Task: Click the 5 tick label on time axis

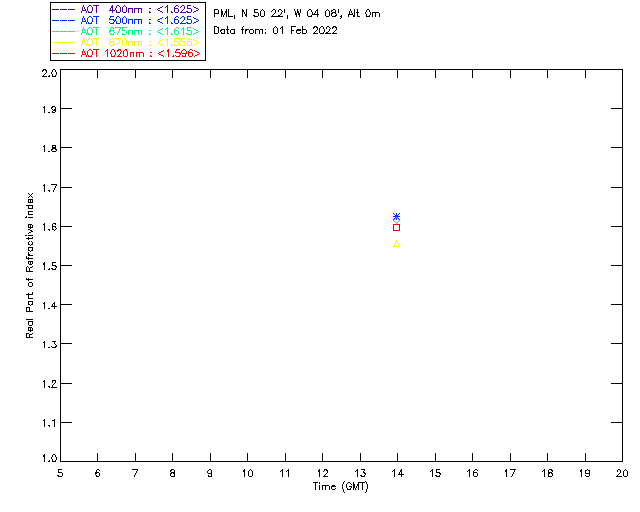Action: point(60,473)
